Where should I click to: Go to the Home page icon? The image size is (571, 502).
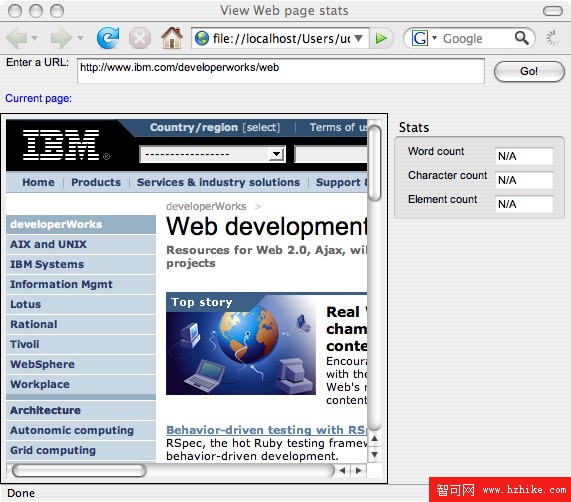click(x=172, y=37)
